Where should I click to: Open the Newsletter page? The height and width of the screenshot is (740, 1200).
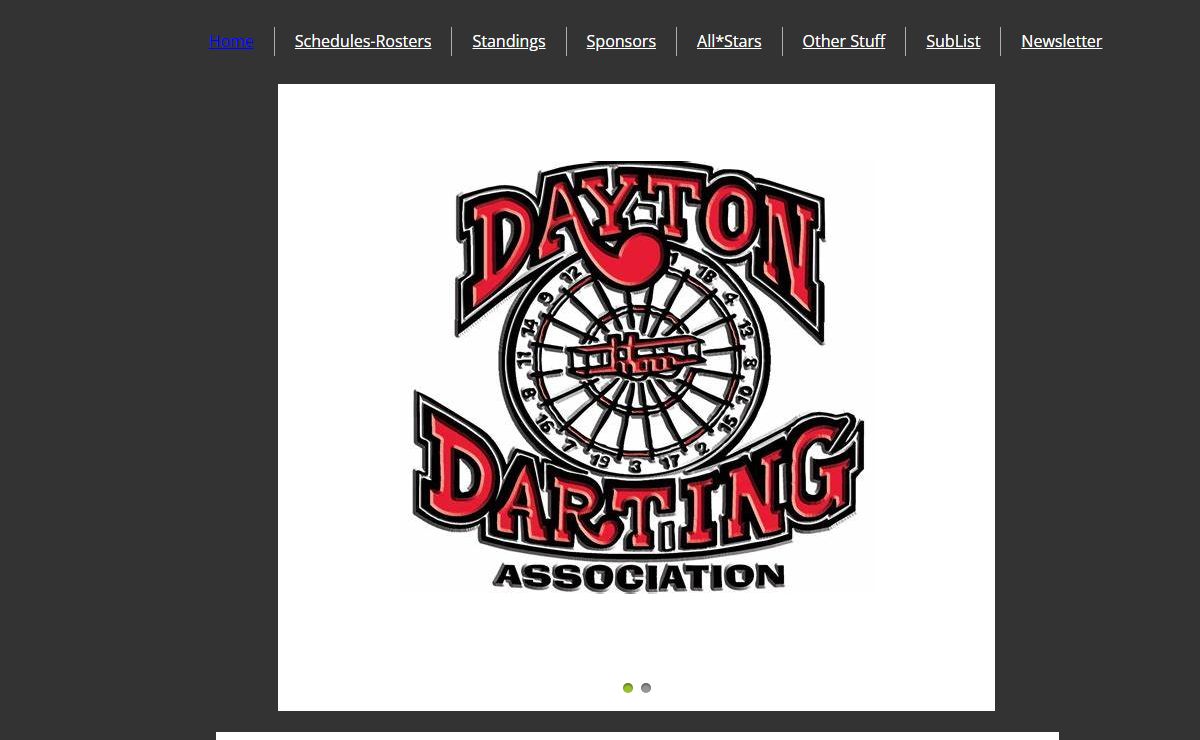(1062, 41)
